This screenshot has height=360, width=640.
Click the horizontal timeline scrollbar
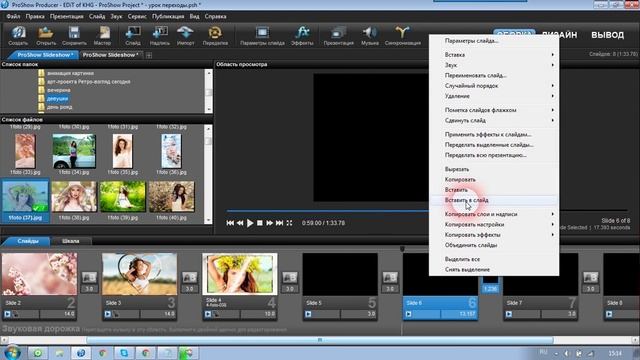(x=320, y=340)
